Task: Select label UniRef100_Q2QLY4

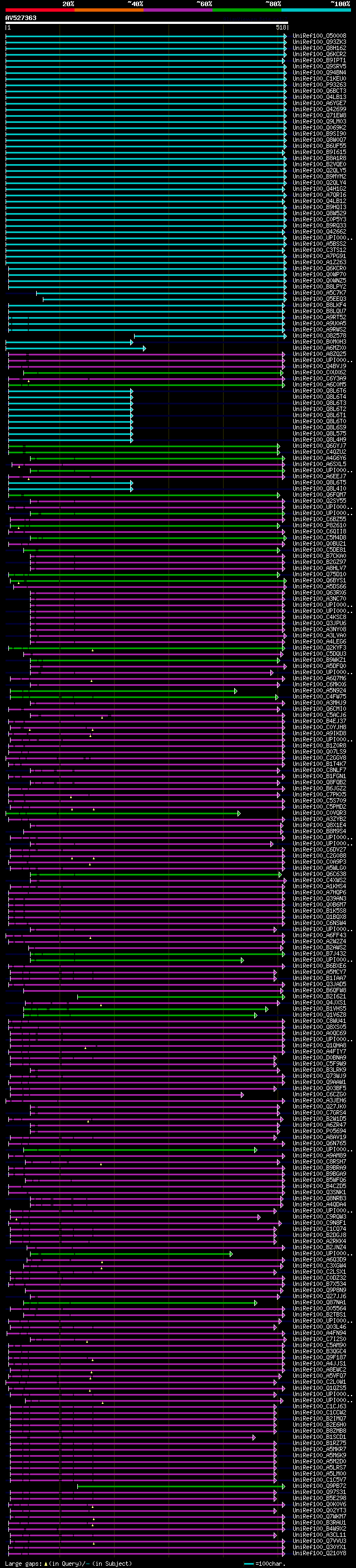Action: (319, 182)
